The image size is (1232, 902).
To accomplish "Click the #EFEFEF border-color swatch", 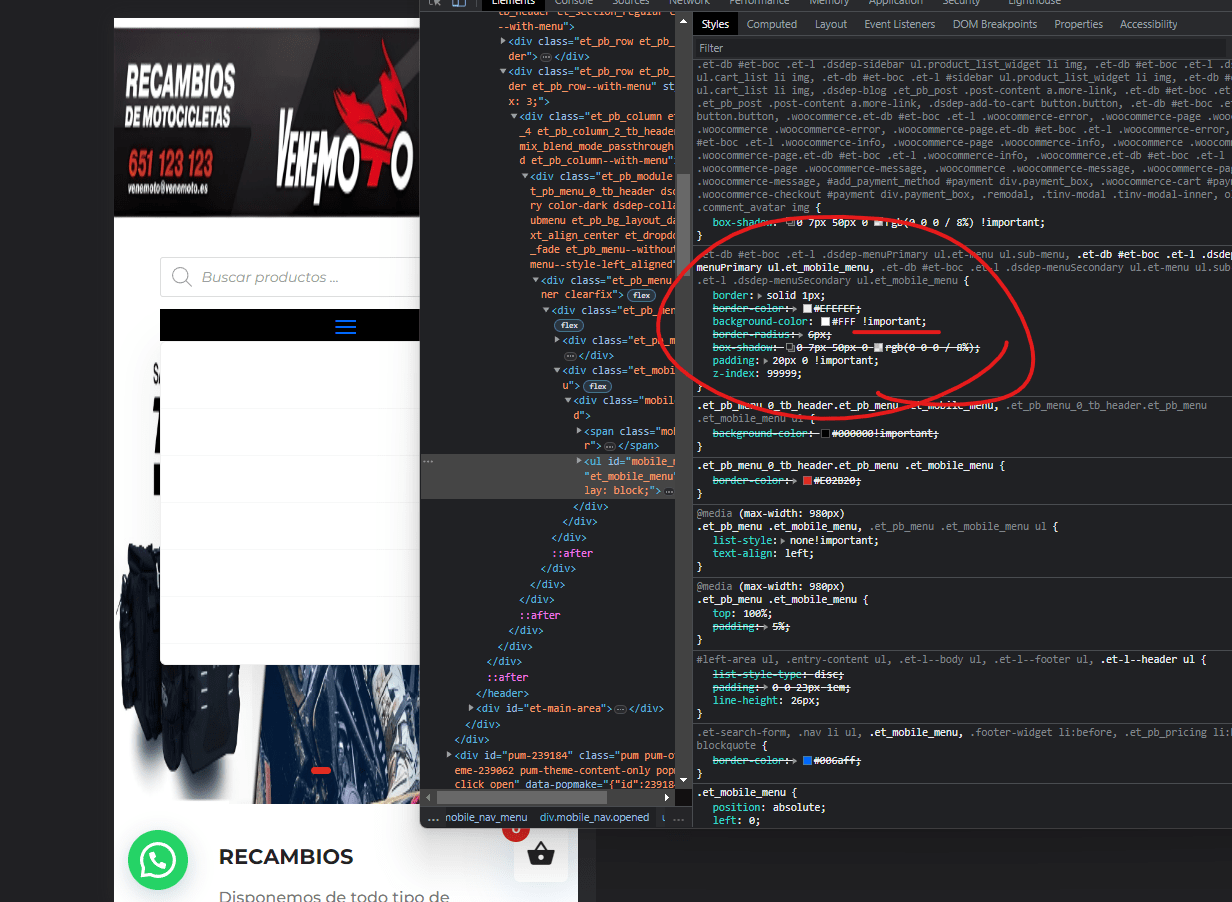I will point(808,309).
